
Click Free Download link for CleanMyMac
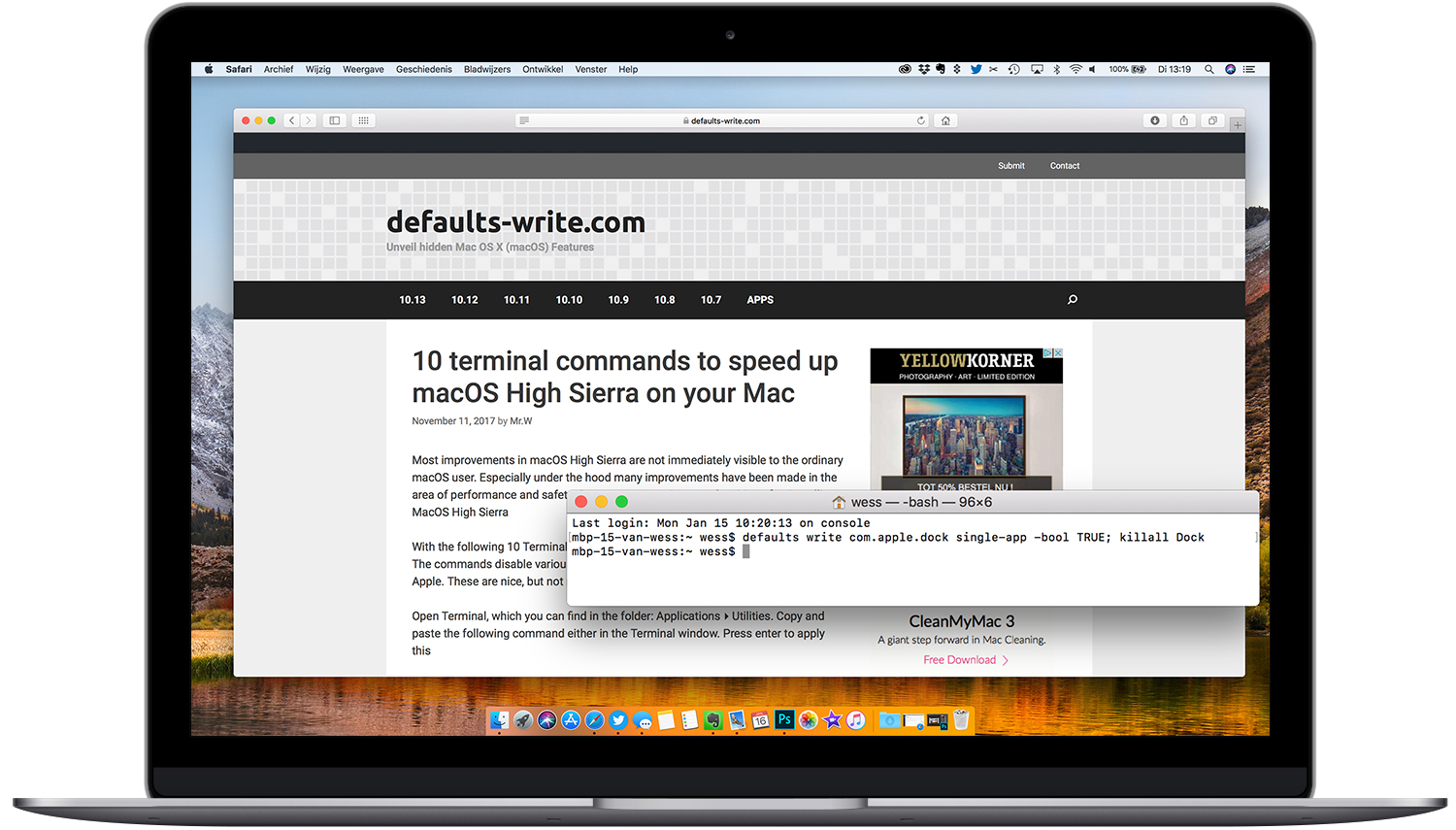966,660
